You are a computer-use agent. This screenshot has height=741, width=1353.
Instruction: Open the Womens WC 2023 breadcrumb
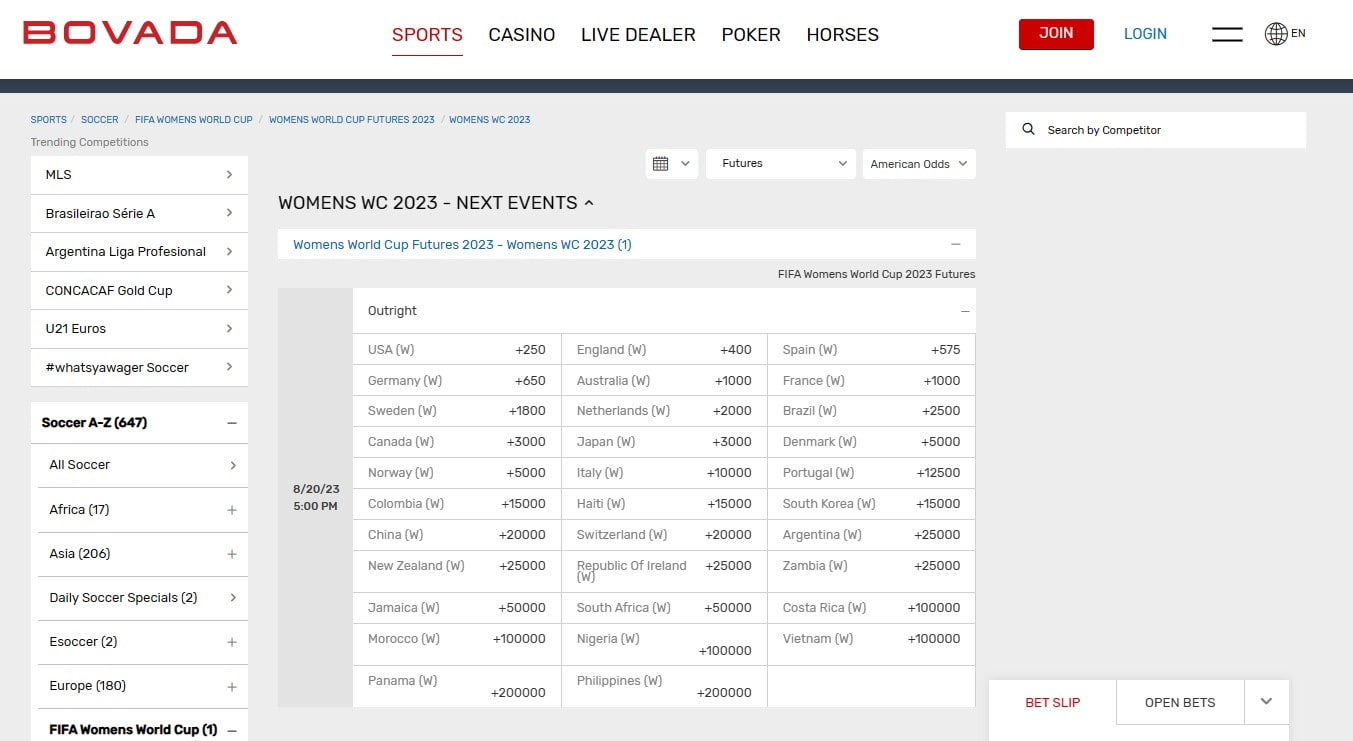pyautogui.click(x=490, y=119)
